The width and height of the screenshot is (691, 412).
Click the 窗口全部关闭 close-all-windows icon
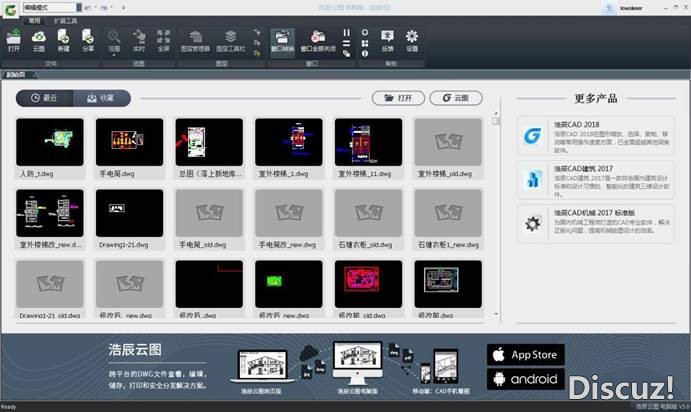click(x=317, y=38)
